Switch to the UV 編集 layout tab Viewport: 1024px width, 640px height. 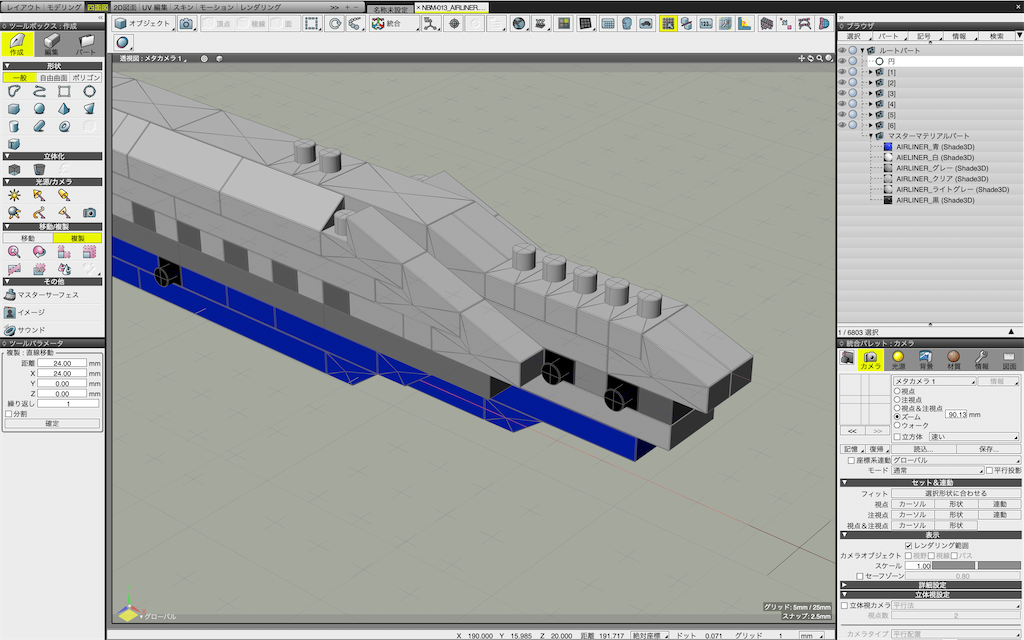(155, 7)
